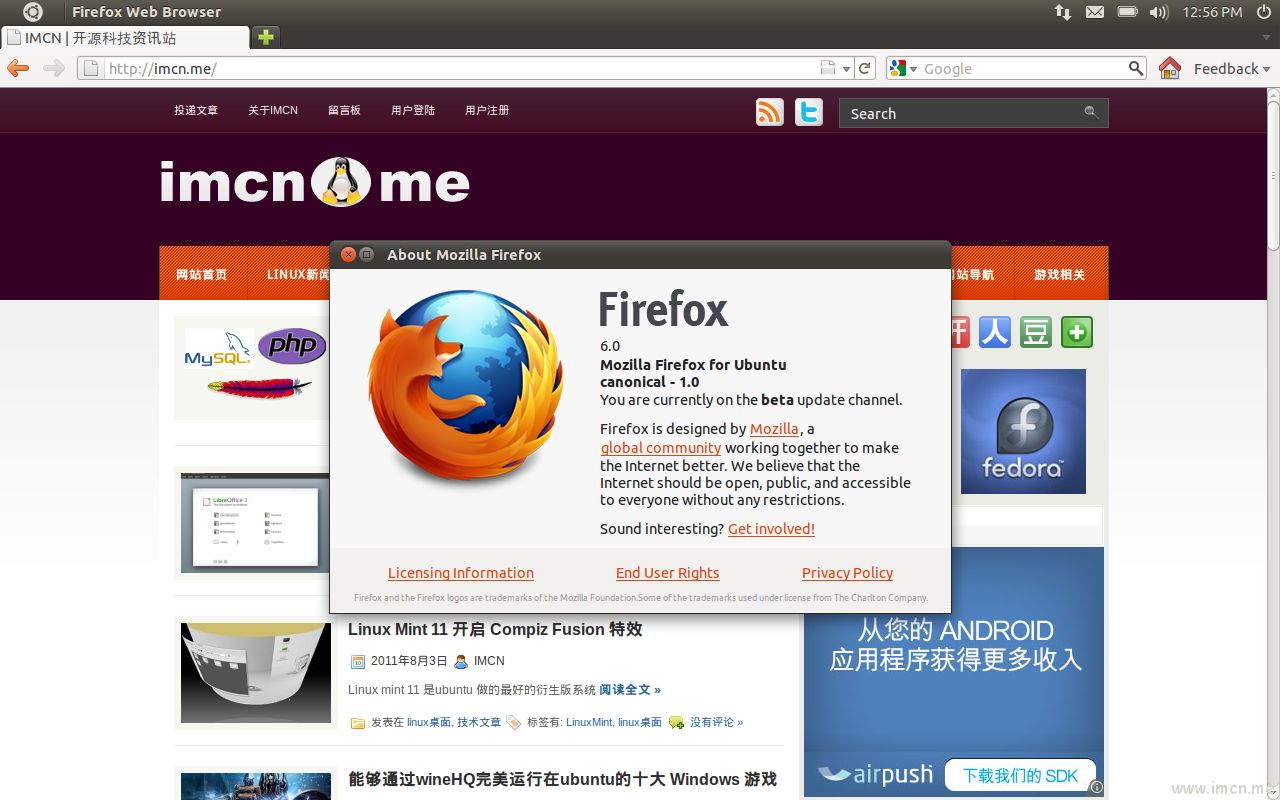This screenshot has width=1280, height=800.
Task: Go to the Firefox Home icon
Action: click(1170, 68)
